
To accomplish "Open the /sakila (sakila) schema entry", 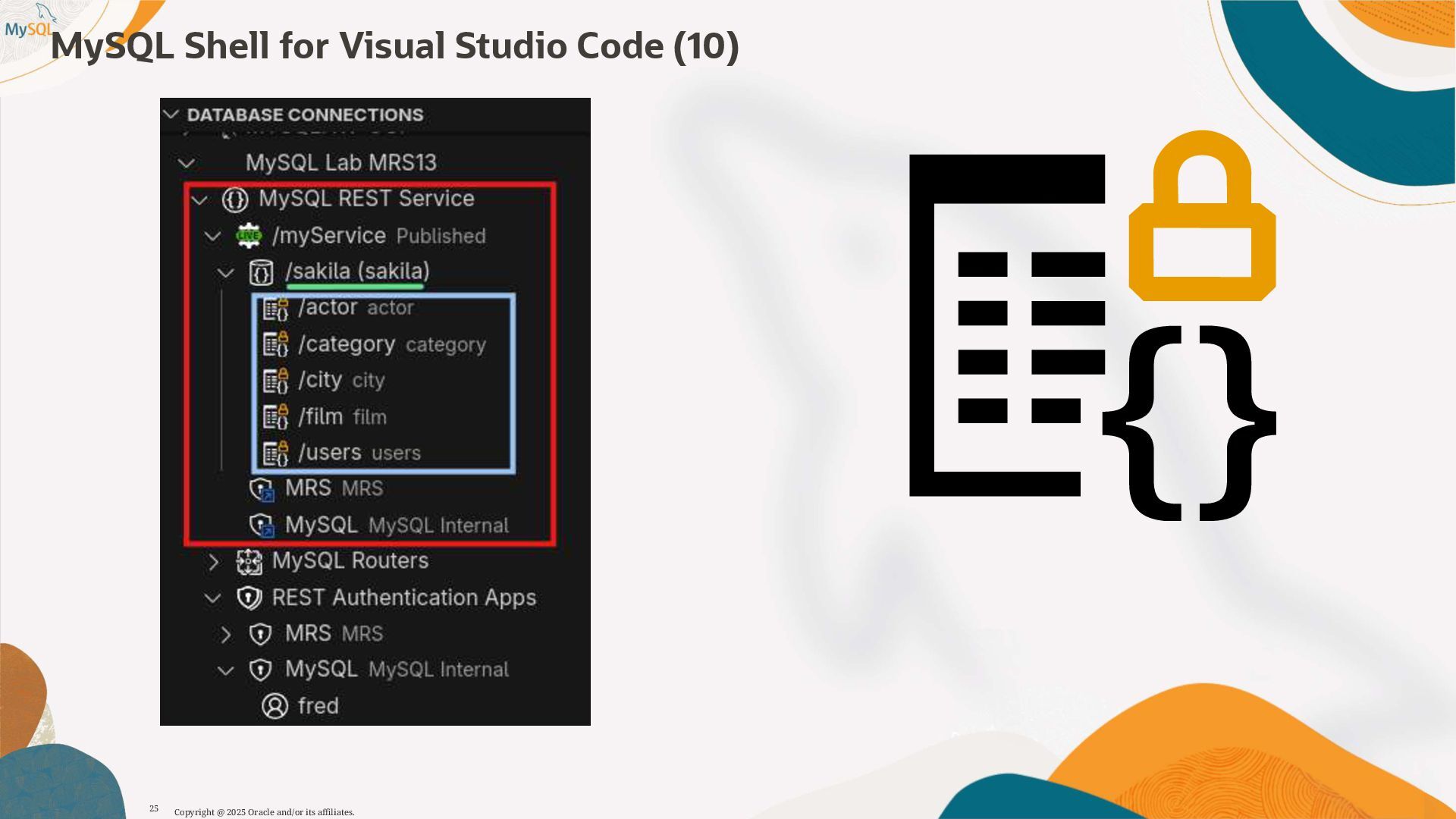I will click(x=356, y=271).
